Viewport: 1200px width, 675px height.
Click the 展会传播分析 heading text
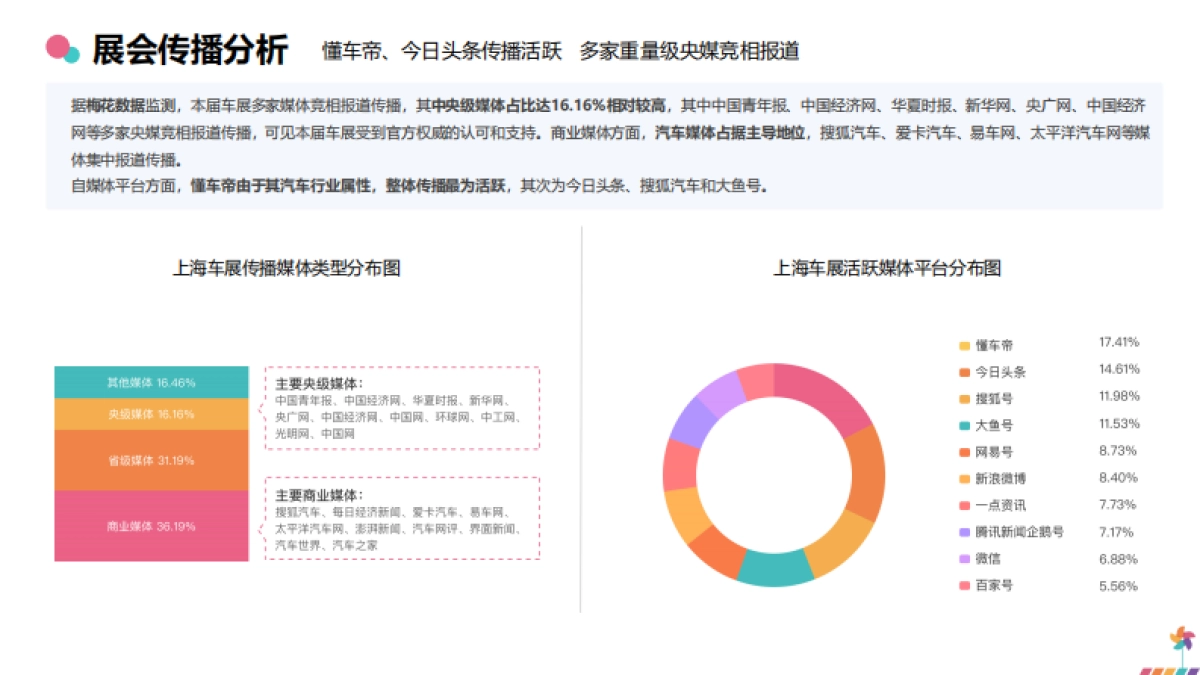click(x=190, y=45)
